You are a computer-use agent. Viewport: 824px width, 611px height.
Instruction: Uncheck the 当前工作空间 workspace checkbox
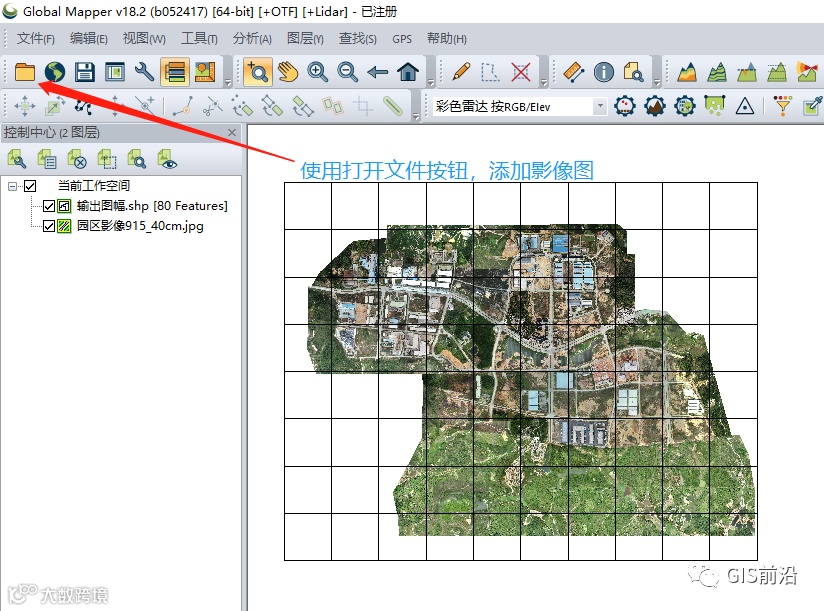point(30,186)
